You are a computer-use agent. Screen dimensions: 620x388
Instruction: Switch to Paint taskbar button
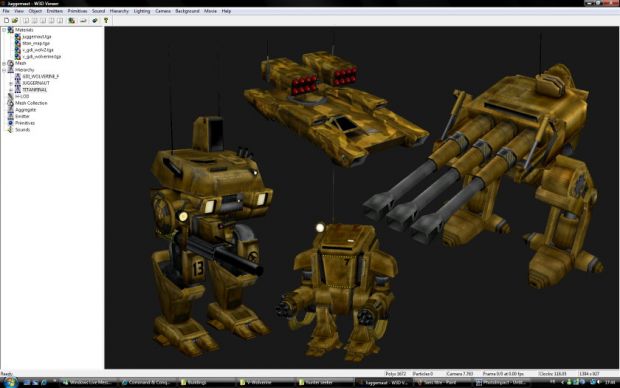tap(442, 383)
